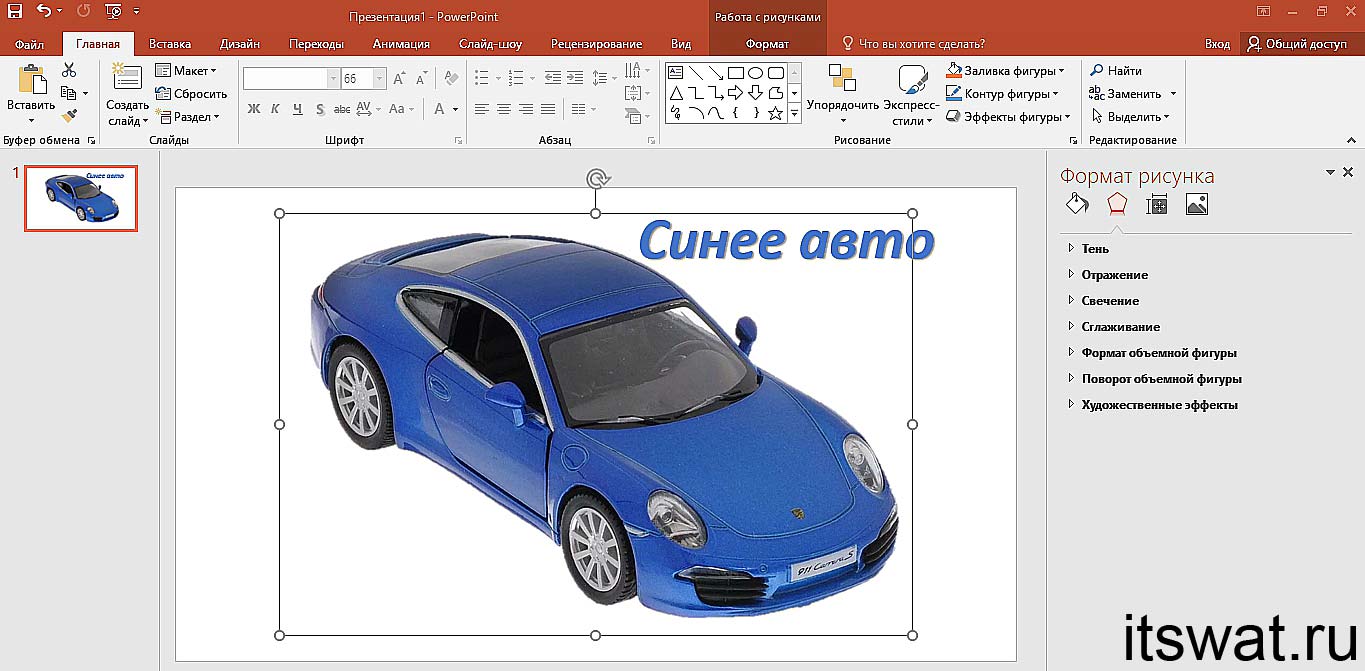
Task: Expand the Тень (Shadow) section
Action: pyautogui.click(x=1095, y=248)
